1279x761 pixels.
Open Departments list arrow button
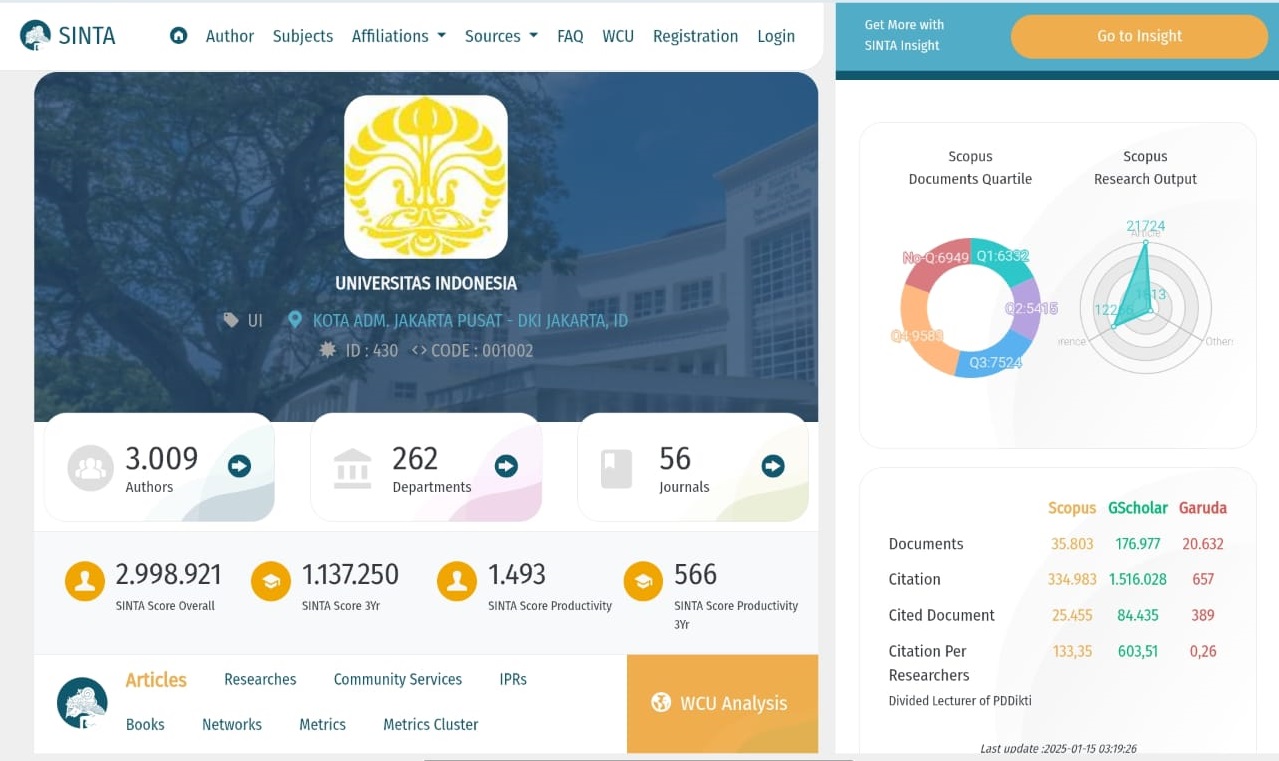pyautogui.click(x=506, y=466)
